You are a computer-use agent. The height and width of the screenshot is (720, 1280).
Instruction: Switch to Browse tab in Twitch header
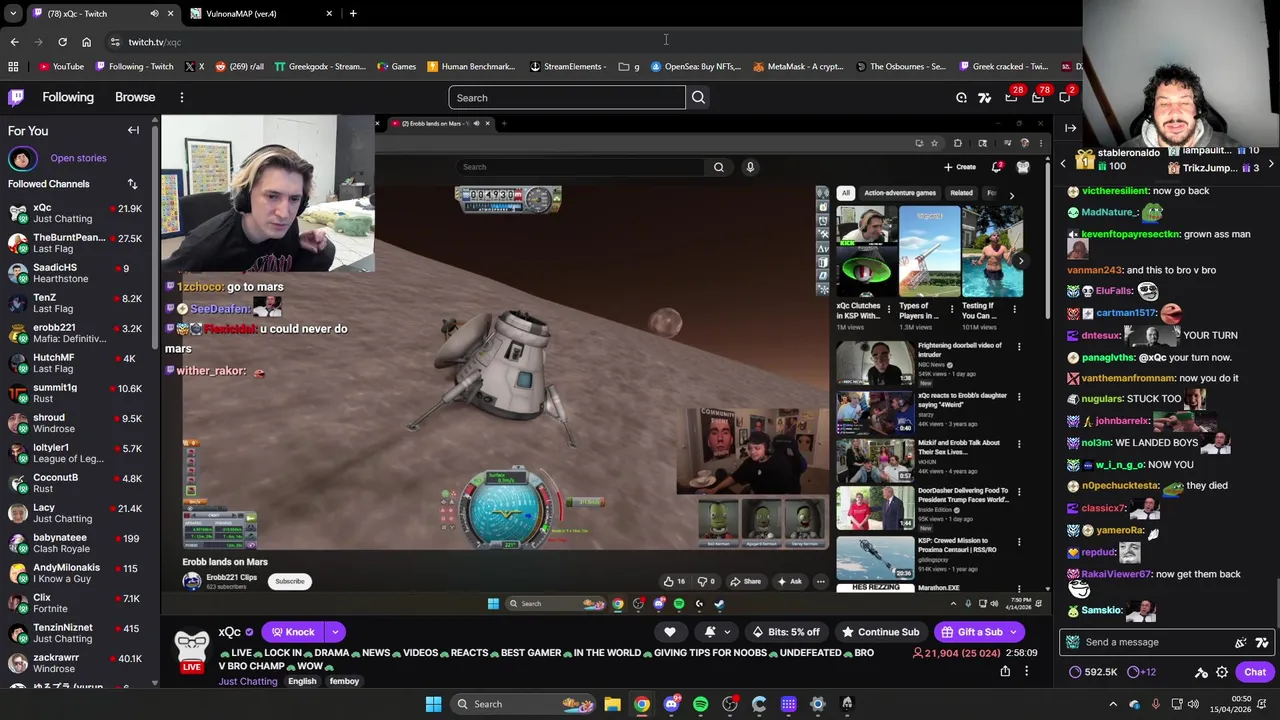(x=135, y=97)
